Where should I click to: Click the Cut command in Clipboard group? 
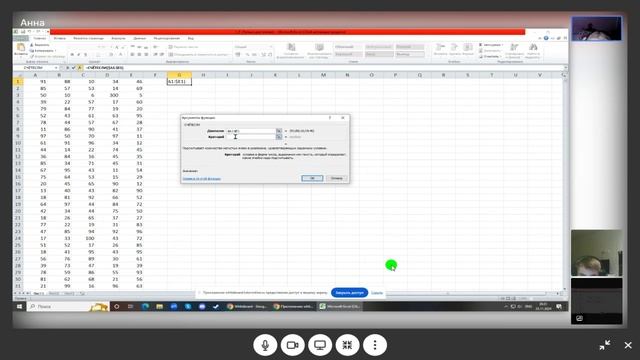click(40, 45)
